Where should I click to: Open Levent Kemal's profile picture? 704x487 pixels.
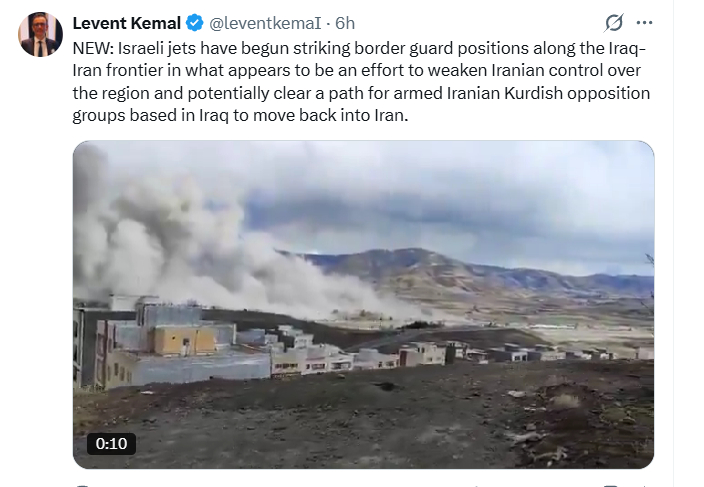(x=40, y=34)
